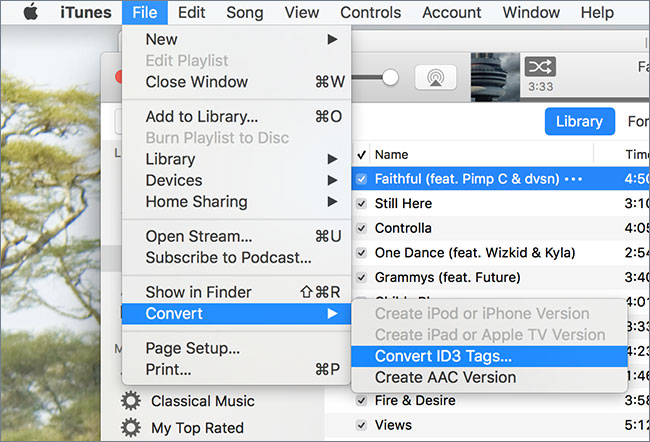The height and width of the screenshot is (442, 650).
Task: Select the song Fire & Desire
Action: tap(415, 401)
